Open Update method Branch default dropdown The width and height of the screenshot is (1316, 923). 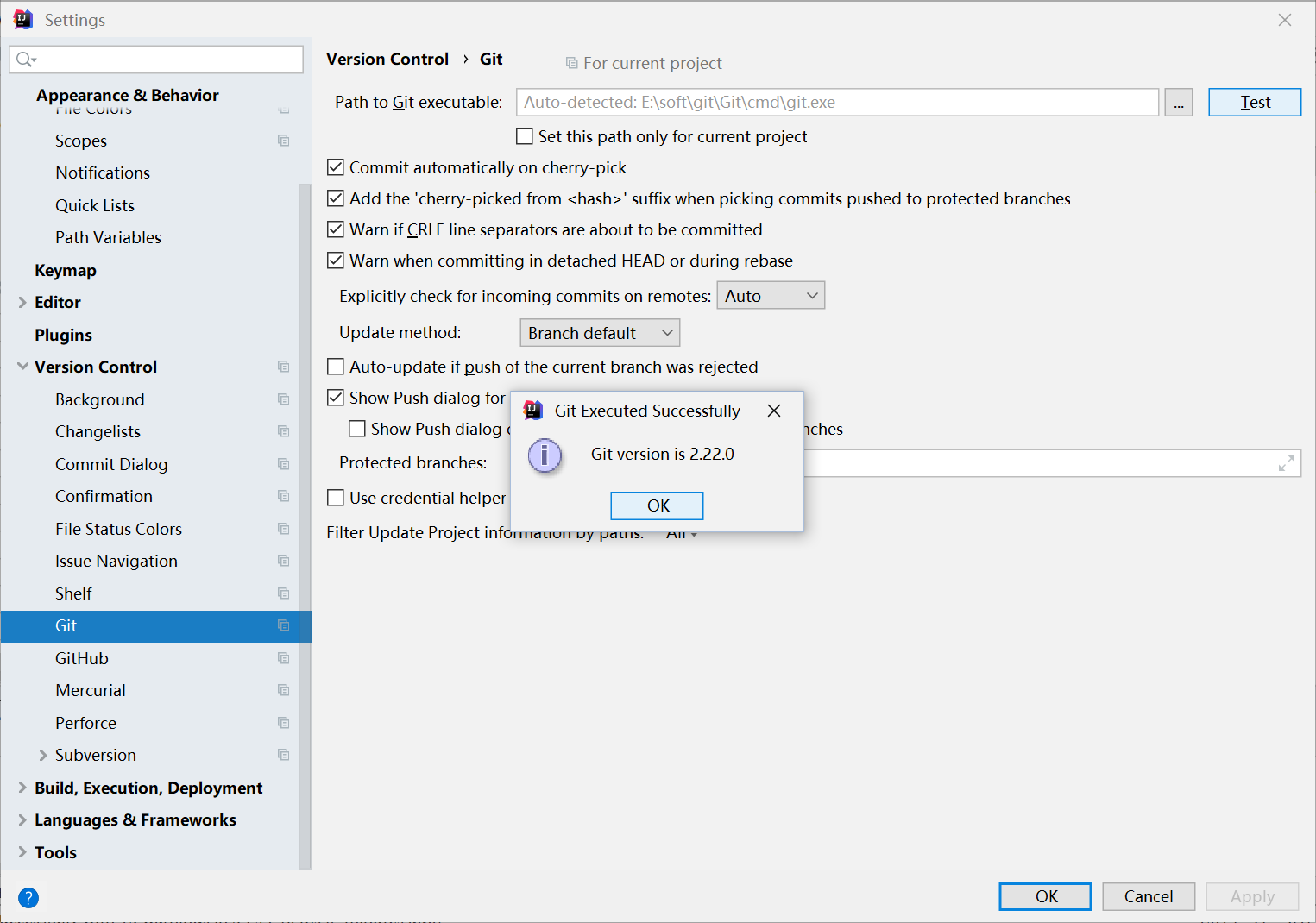(600, 333)
